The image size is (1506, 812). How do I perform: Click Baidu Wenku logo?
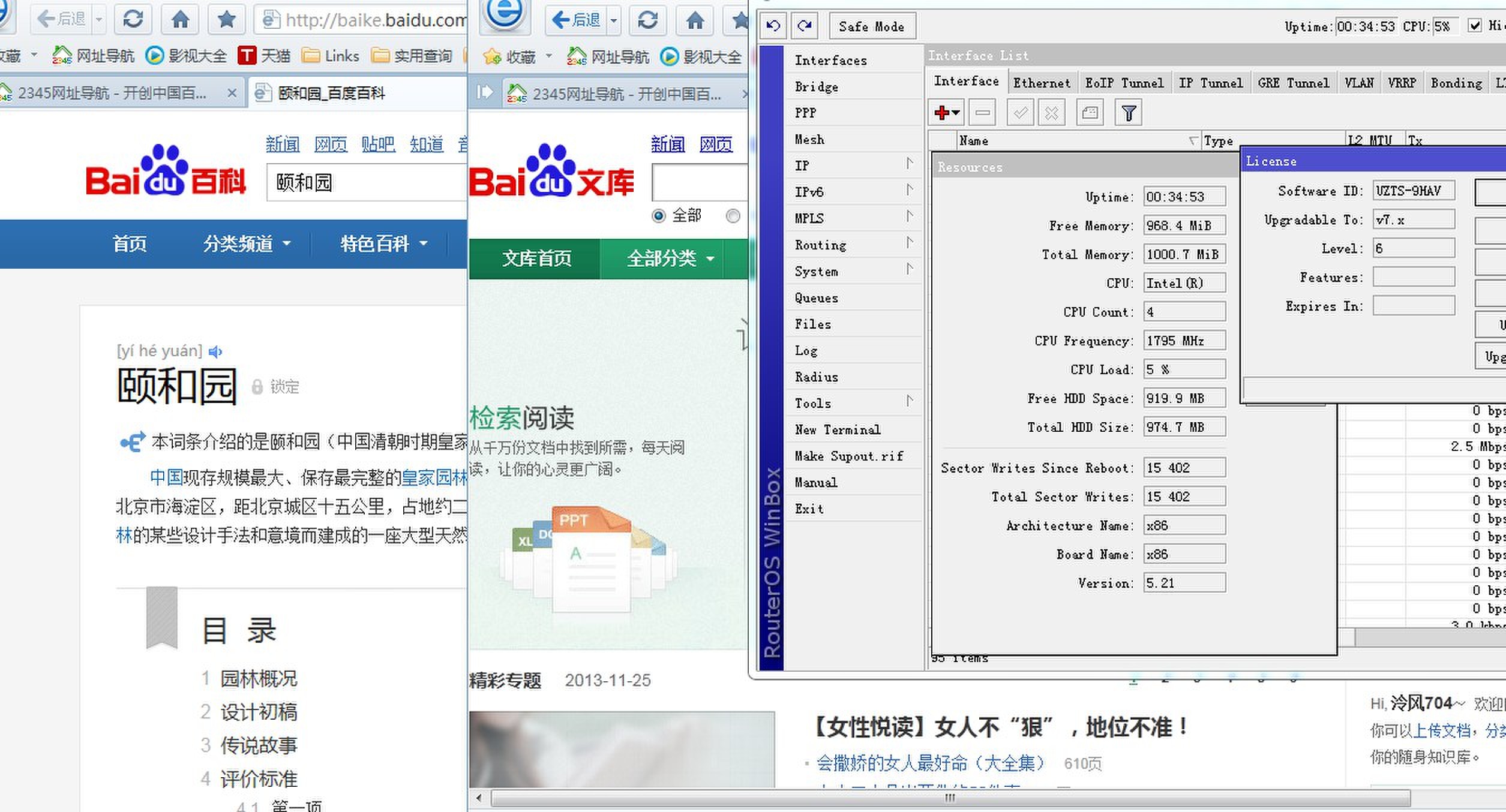tap(551, 170)
